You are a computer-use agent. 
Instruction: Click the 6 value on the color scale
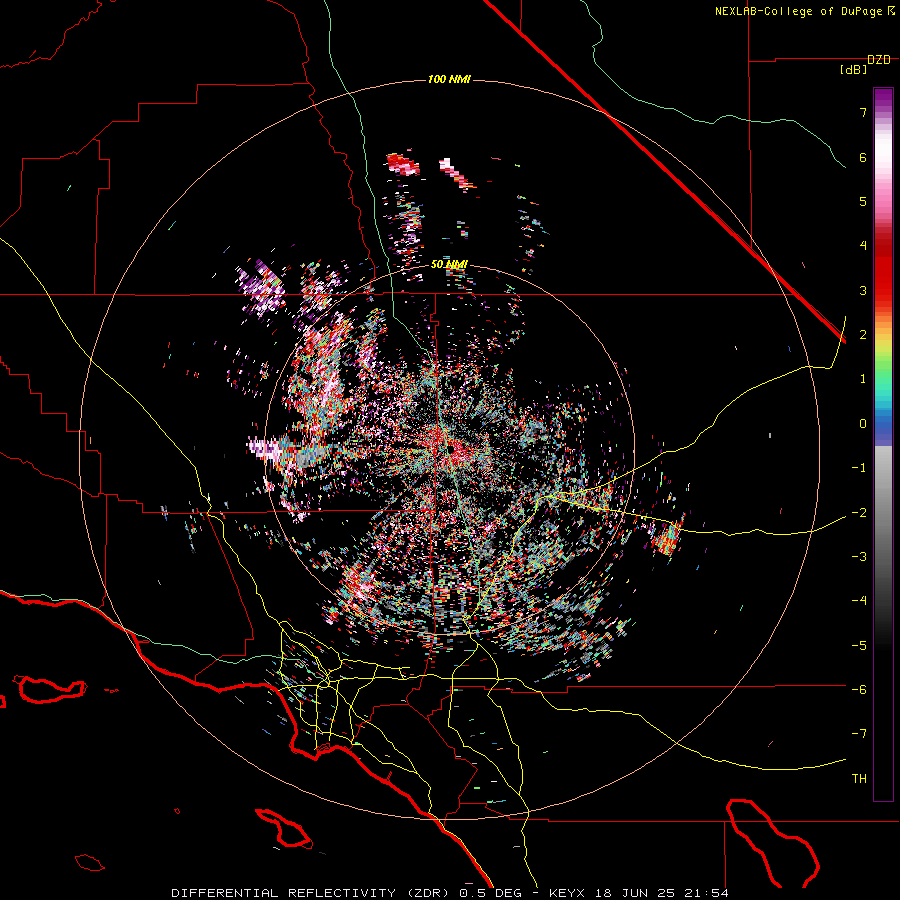(863, 157)
